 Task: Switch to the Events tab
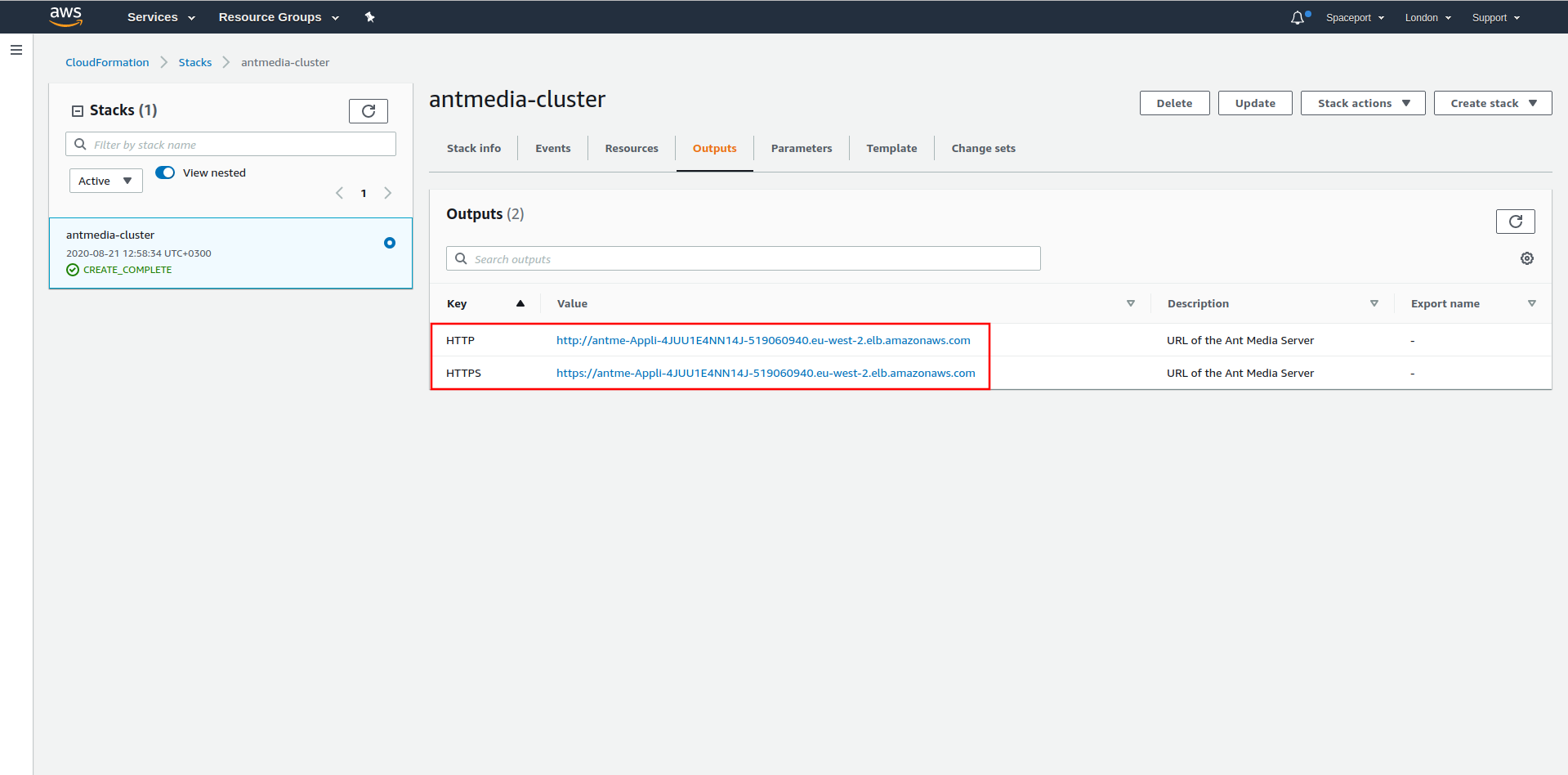[553, 148]
